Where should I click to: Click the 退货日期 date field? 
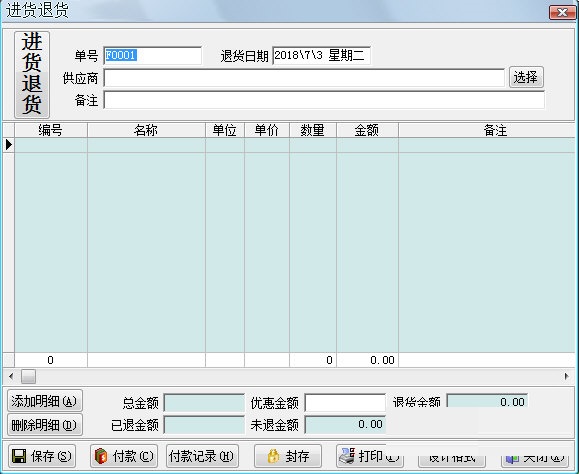tap(321, 56)
